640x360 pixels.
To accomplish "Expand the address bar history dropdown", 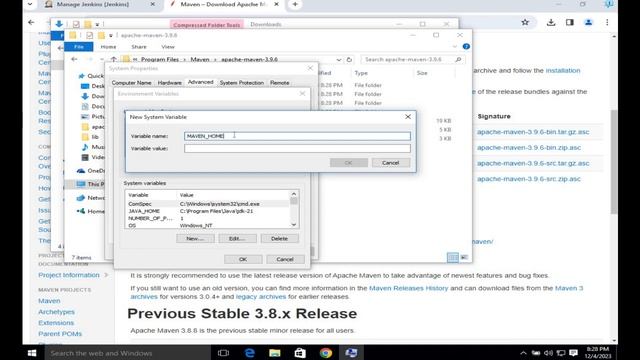I will click(x=339, y=60).
